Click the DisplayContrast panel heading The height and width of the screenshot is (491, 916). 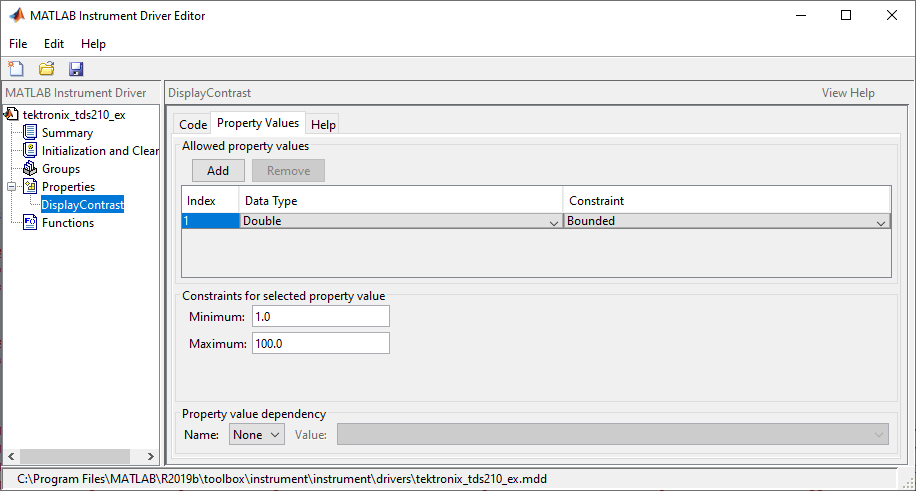click(x=209, y=93)
